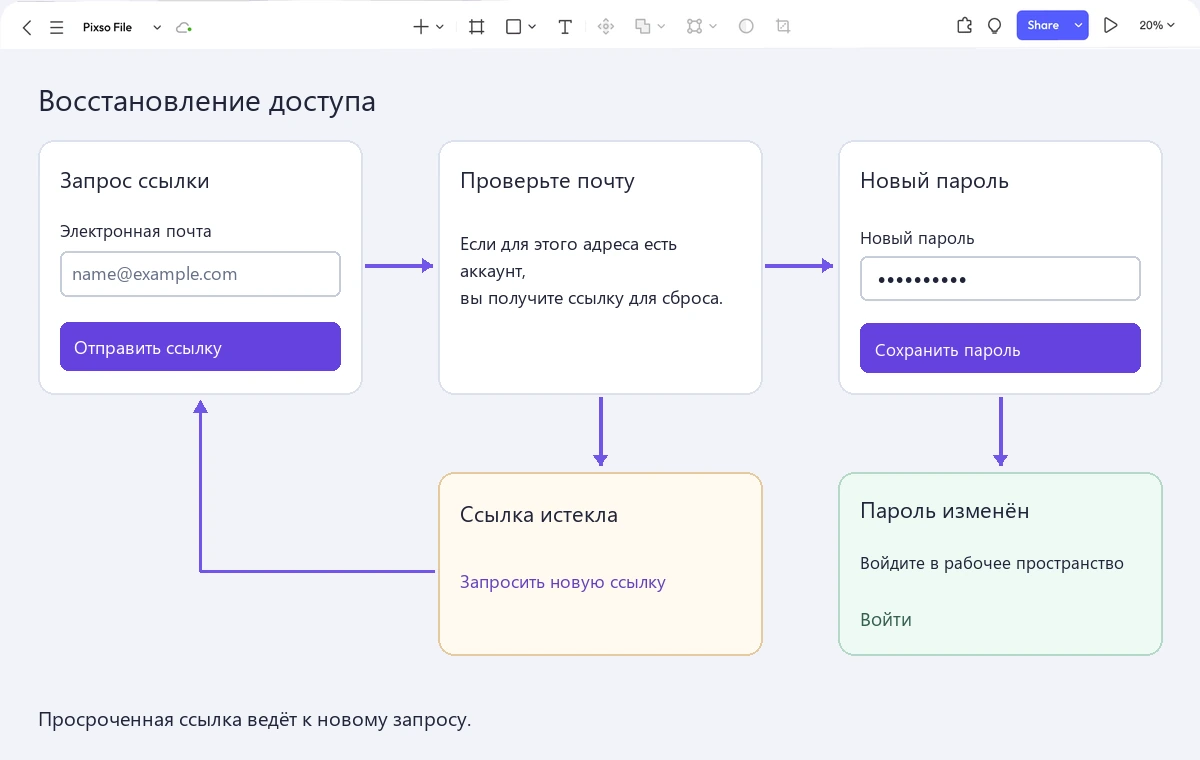This screenshot has height=760, width=1200.
Task: Click the lightbulb tips icon
Action: coord(994,26)
